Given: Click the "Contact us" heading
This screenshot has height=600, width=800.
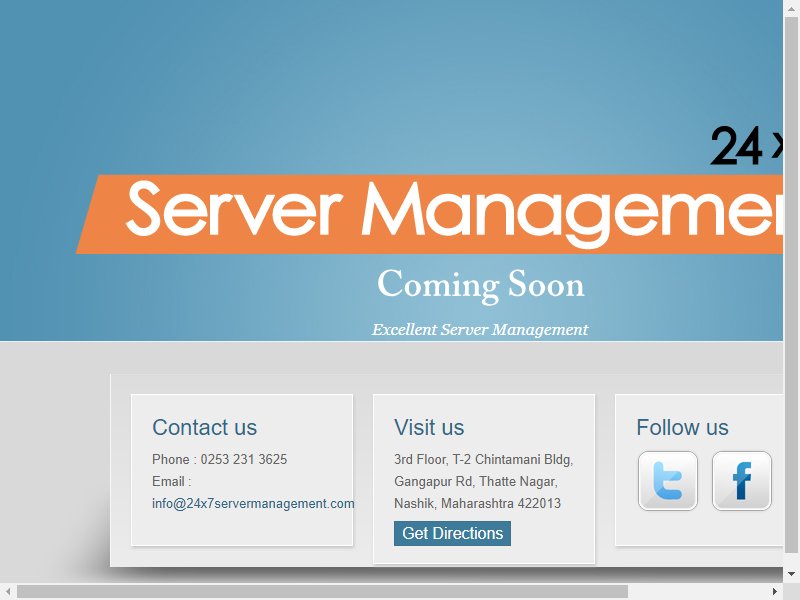Looking at the screenshot, I should [204, 428].
